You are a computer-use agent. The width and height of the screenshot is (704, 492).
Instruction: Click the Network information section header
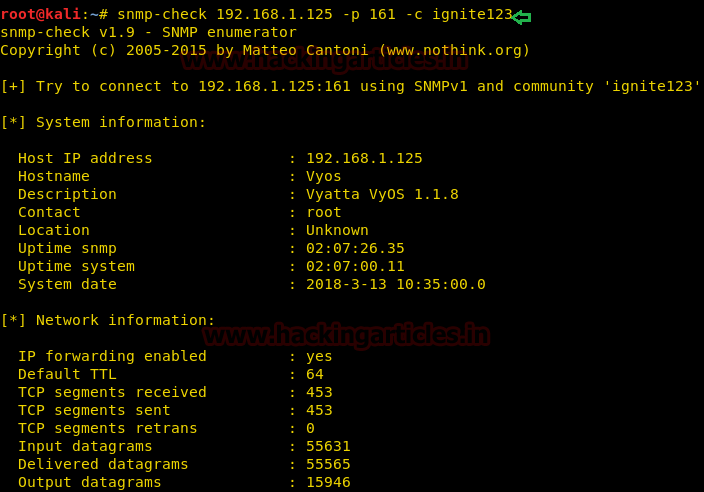107,320
